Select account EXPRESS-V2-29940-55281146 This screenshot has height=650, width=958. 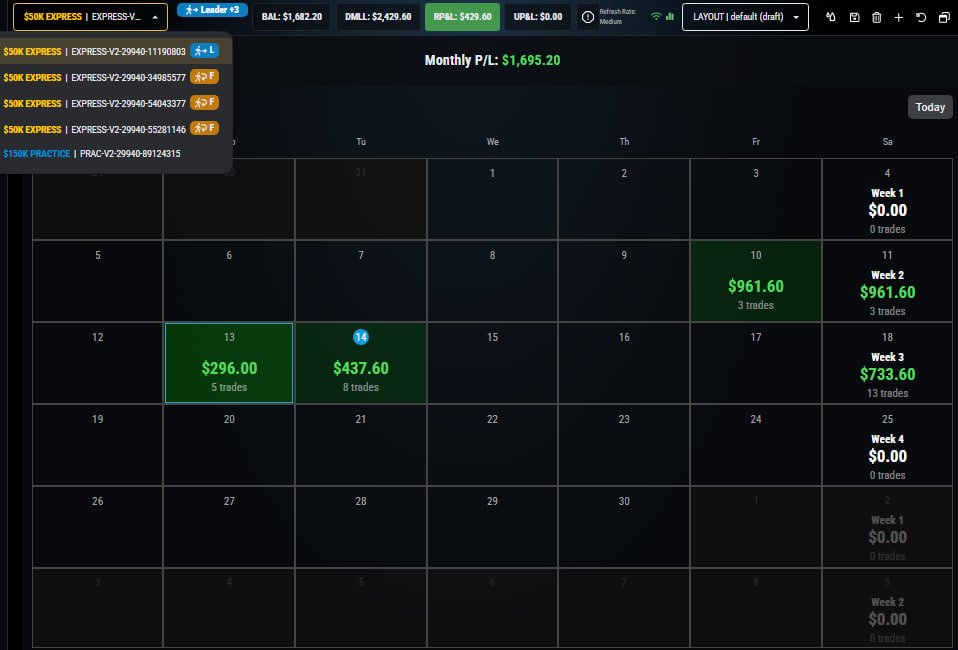click(115, 129)
